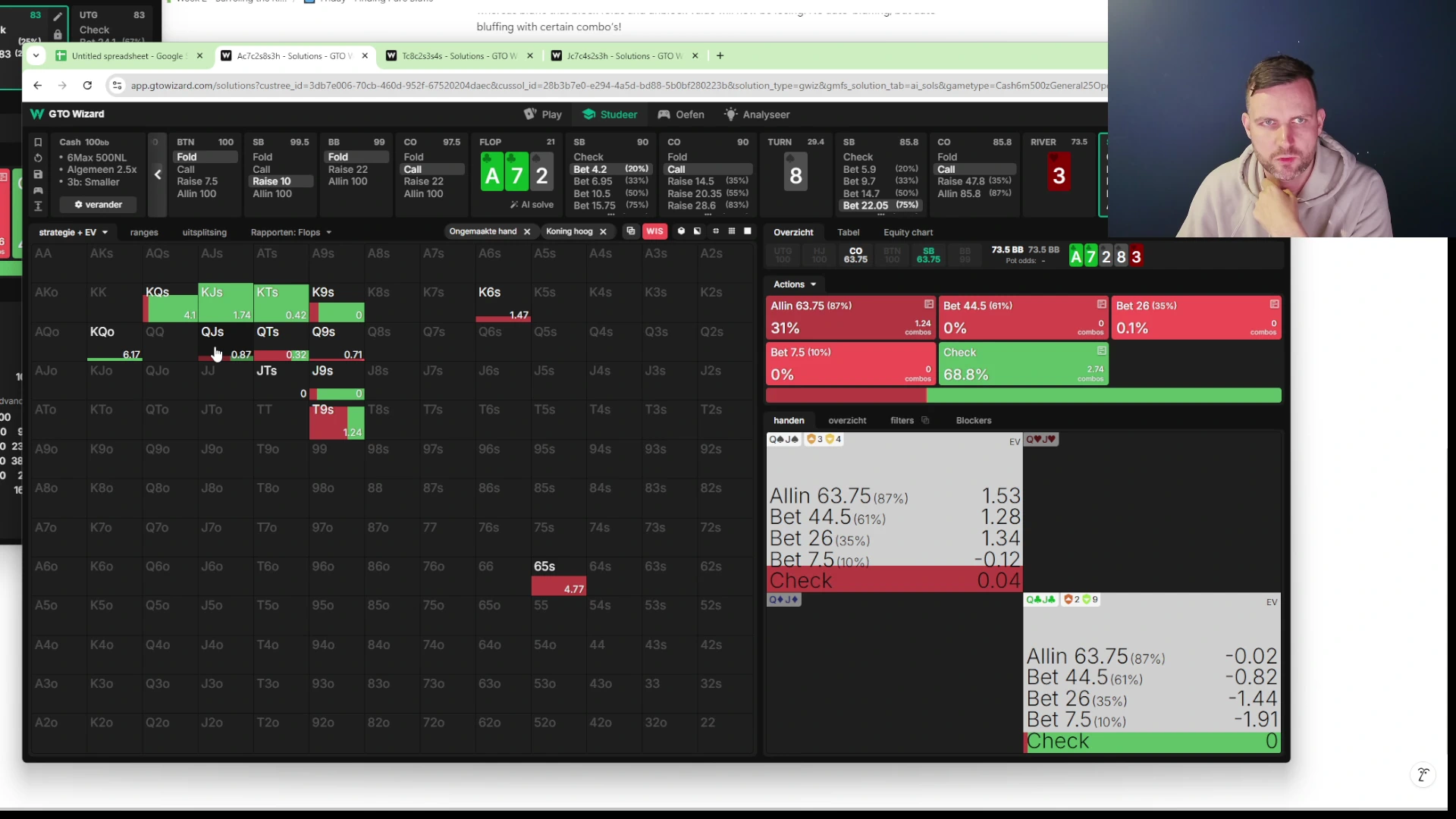Click the save disk icon in the left toolbar

tap(38, 174)
